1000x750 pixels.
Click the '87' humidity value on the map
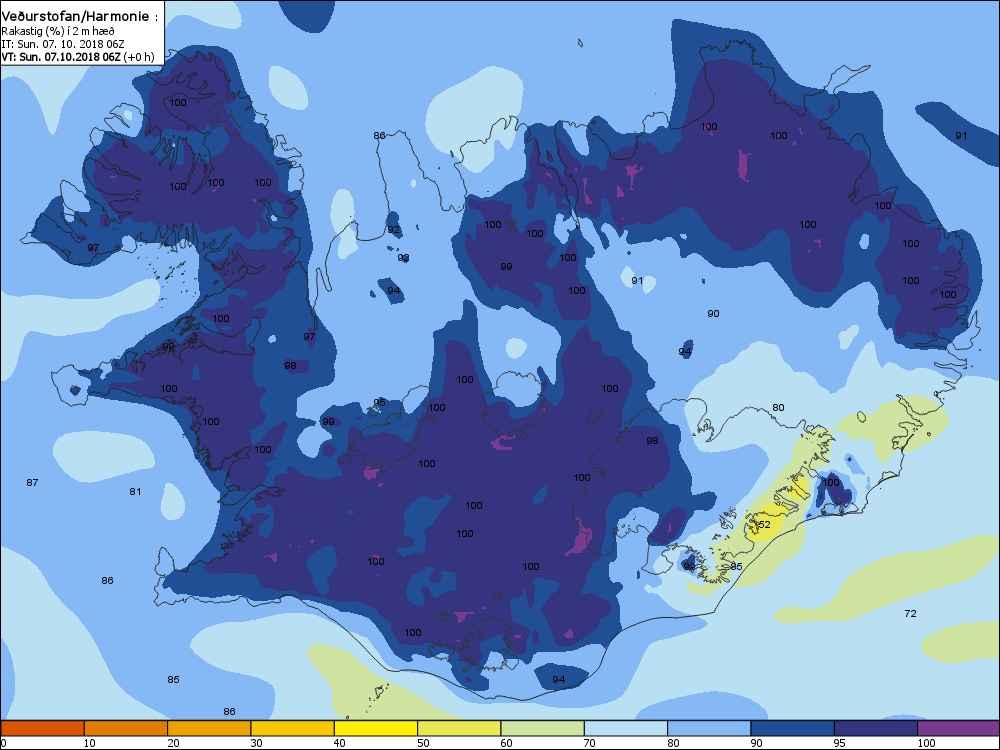pos(33,483)
